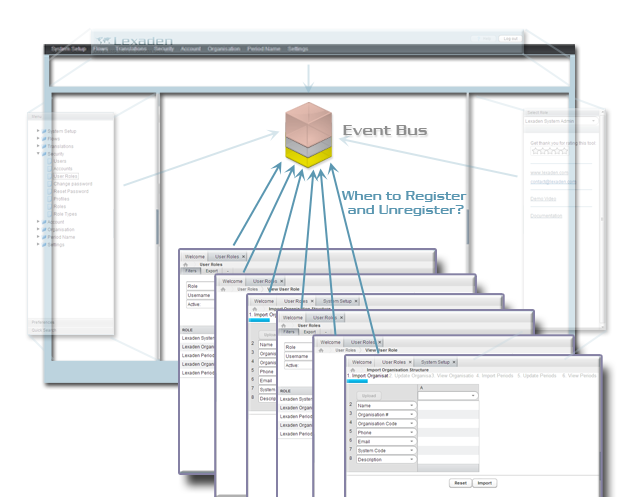The width and height of the screenshot is (628, 497).
Task: Expand the Translations tree node
Action: 38,146
